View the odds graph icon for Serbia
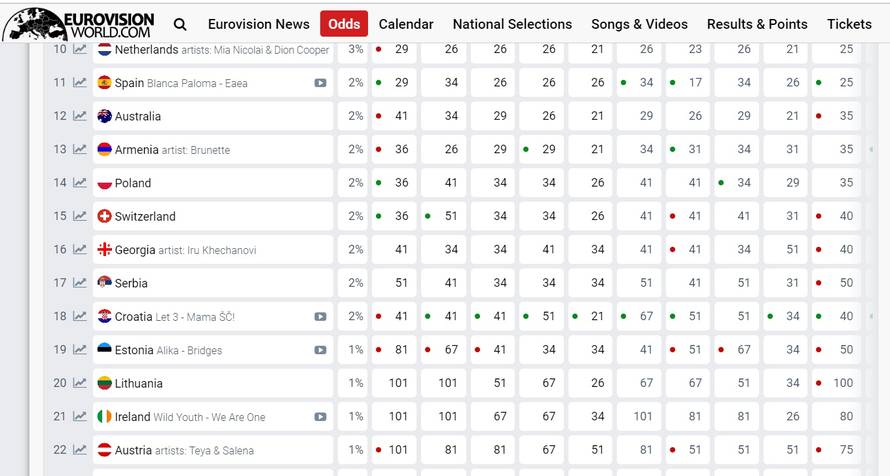The height and width of the screenshot is (476, 890). click(x=80, y=283)
